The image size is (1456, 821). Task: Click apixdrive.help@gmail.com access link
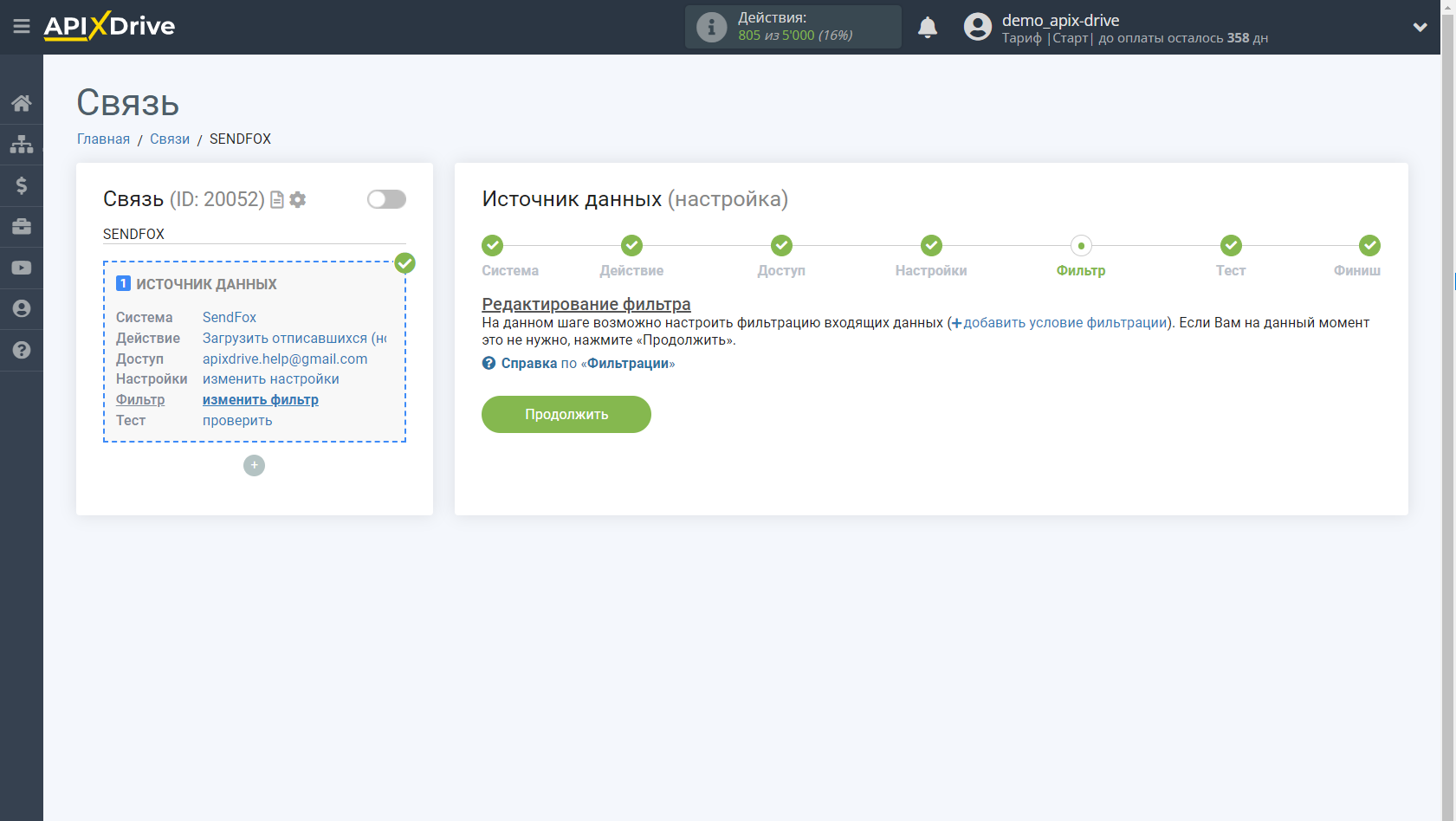point(285,359)
